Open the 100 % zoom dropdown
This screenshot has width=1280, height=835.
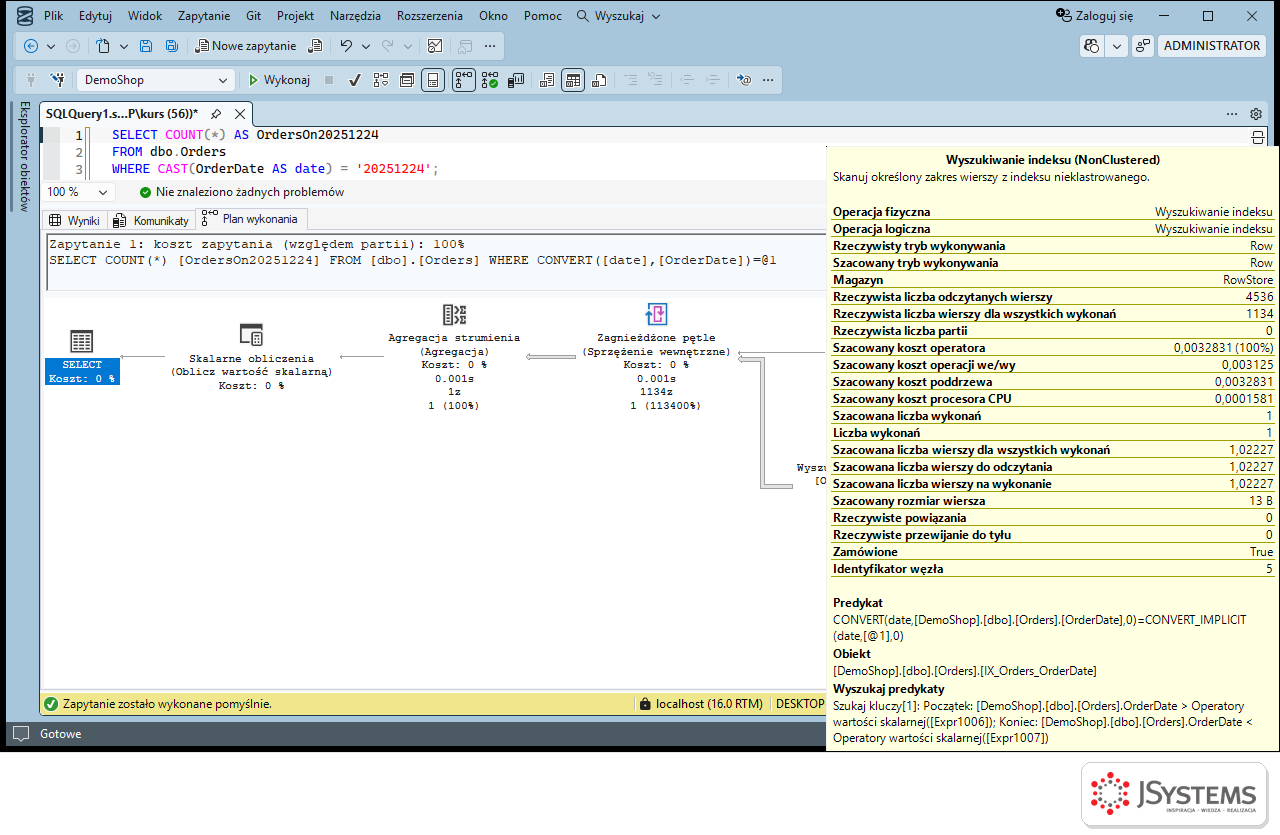79,192
